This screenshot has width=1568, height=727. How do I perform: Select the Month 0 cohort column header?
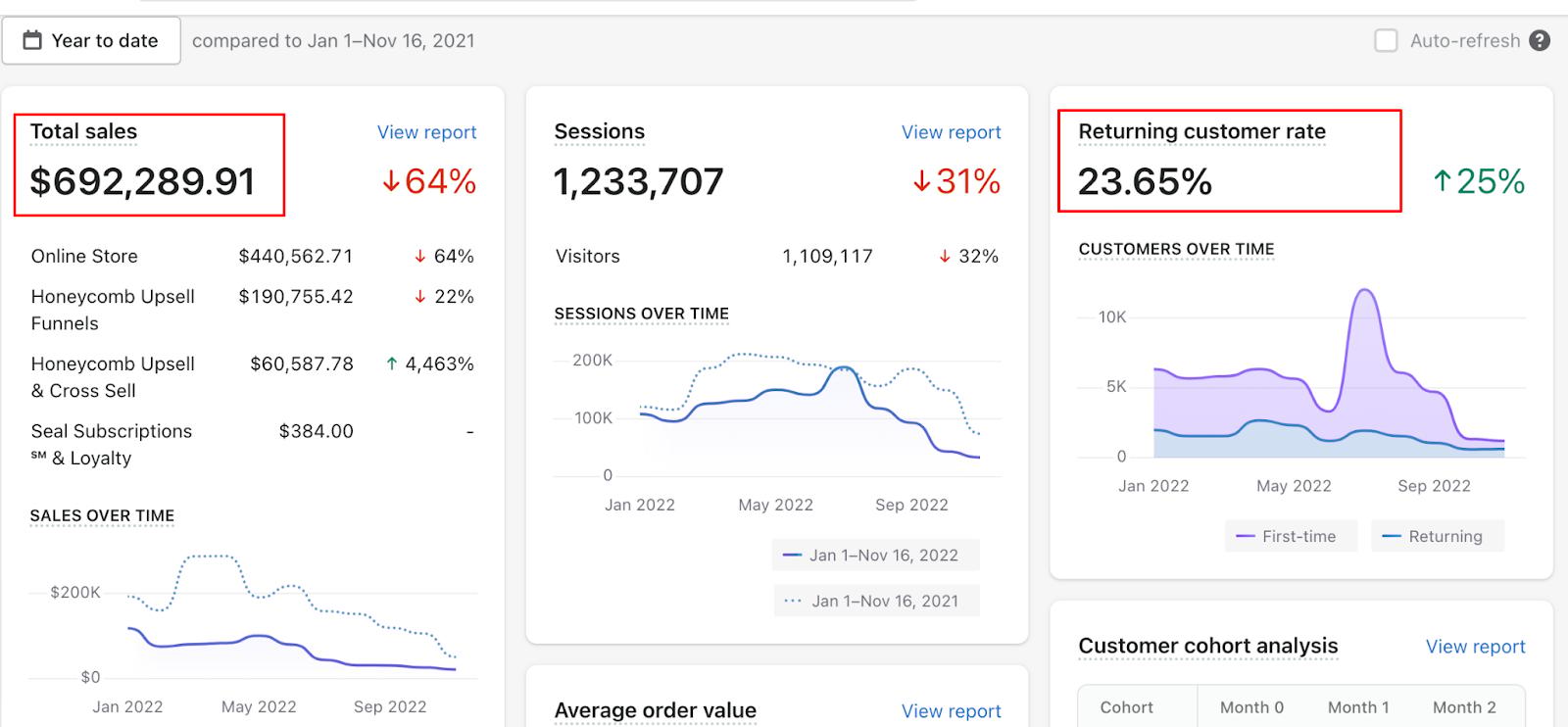[x=1251, y=707]
